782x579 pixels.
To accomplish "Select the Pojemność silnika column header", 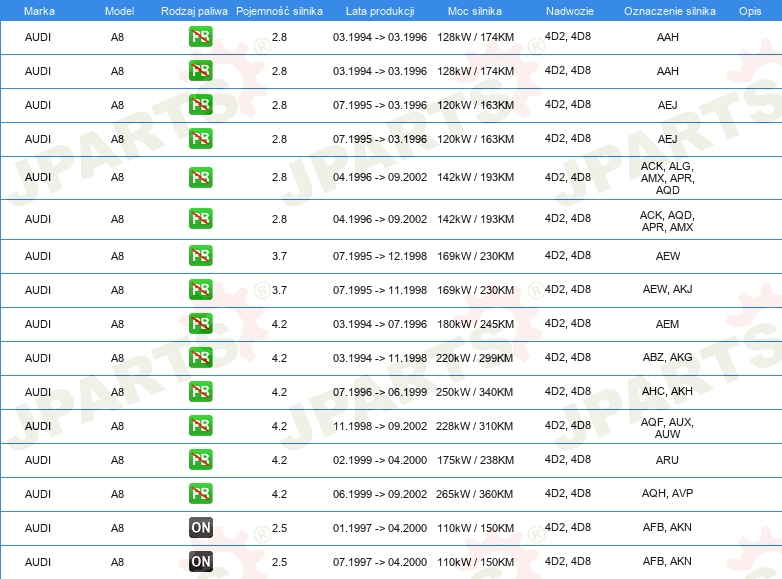I will click(x=279, y=10).
